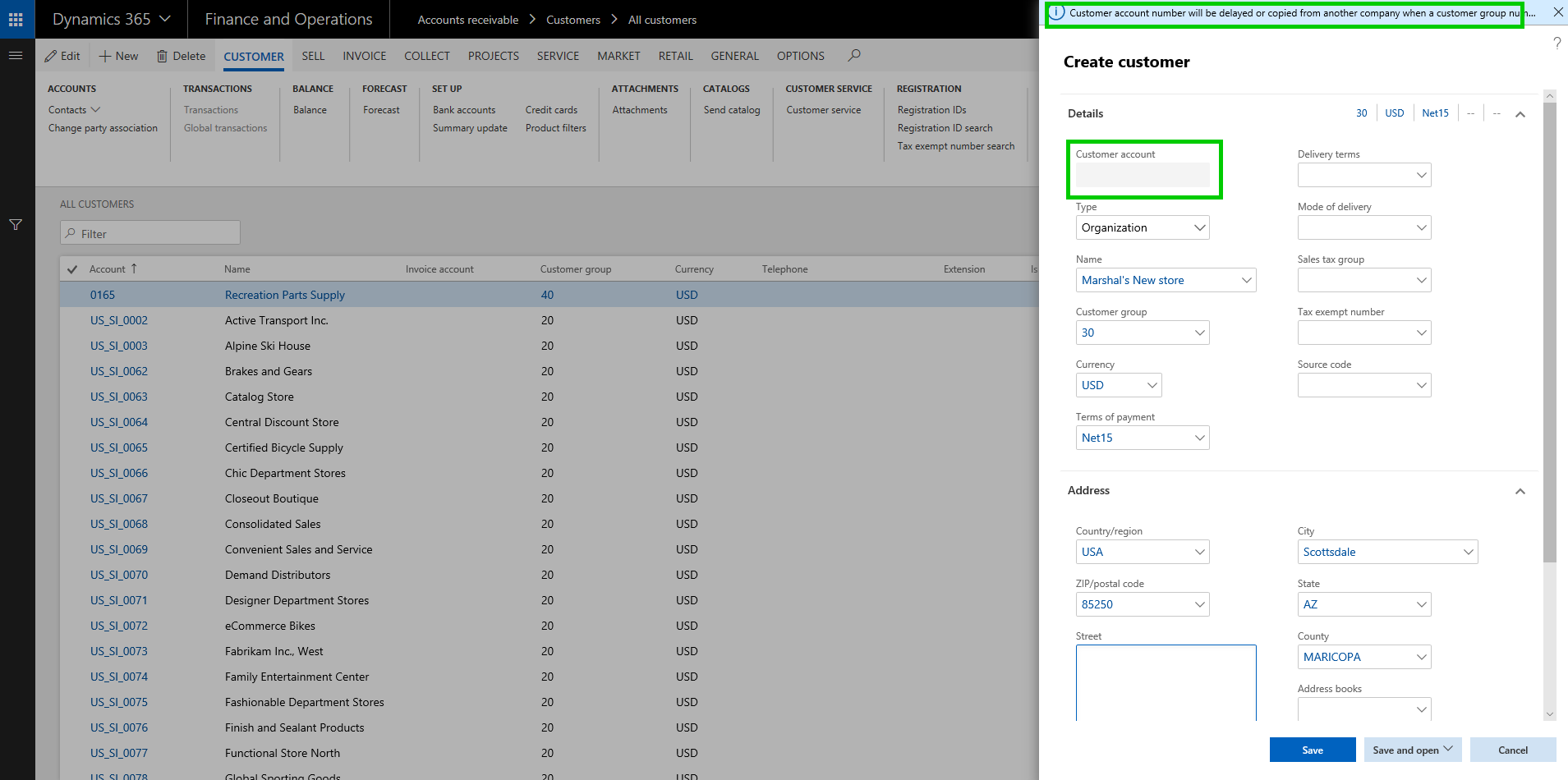Click the Delete trash can button
Image resolution: width=1568 pixels, height=780 pixels.
(182, 56)
